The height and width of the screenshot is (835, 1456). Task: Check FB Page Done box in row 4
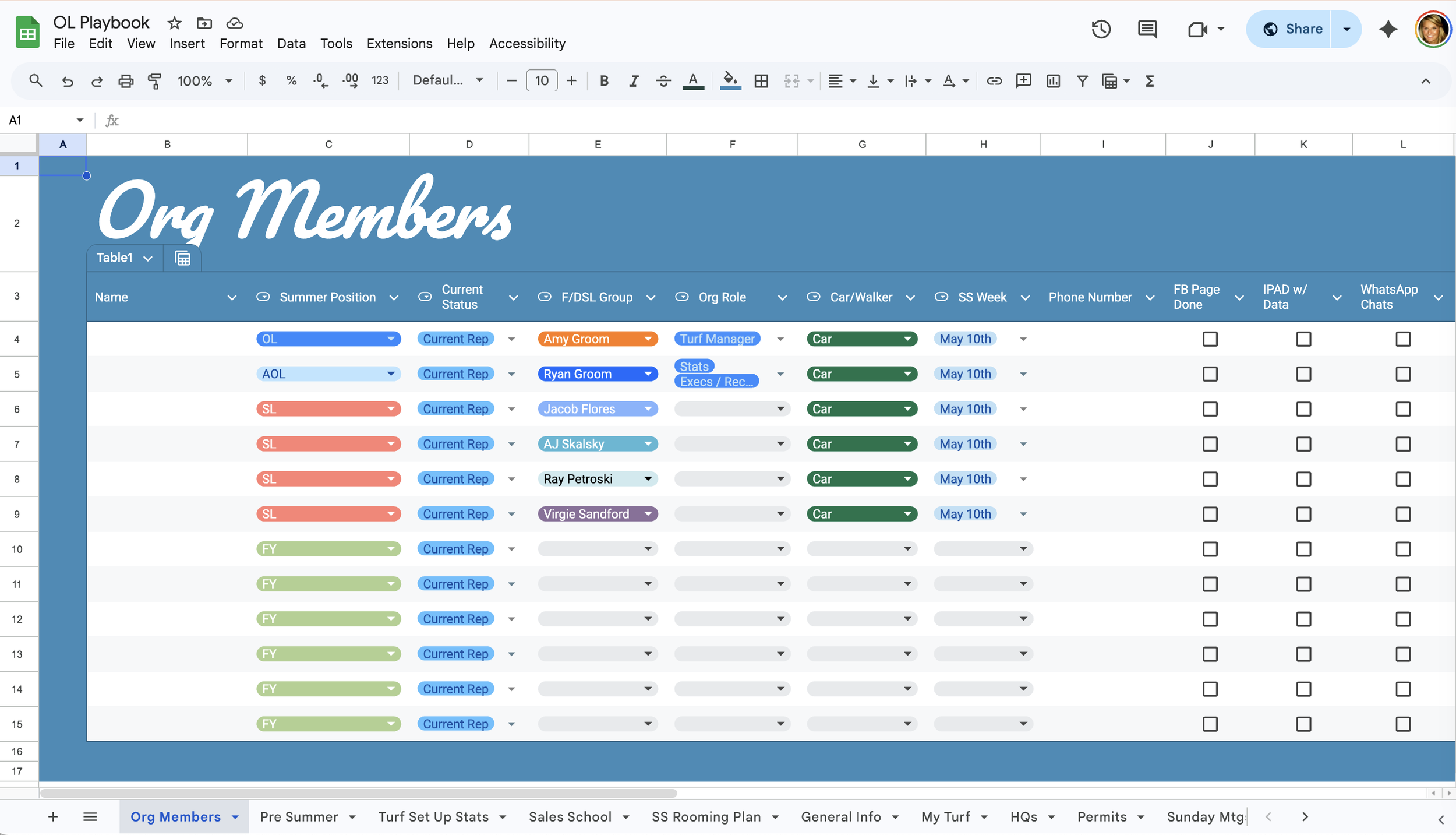coord(1210,339)
